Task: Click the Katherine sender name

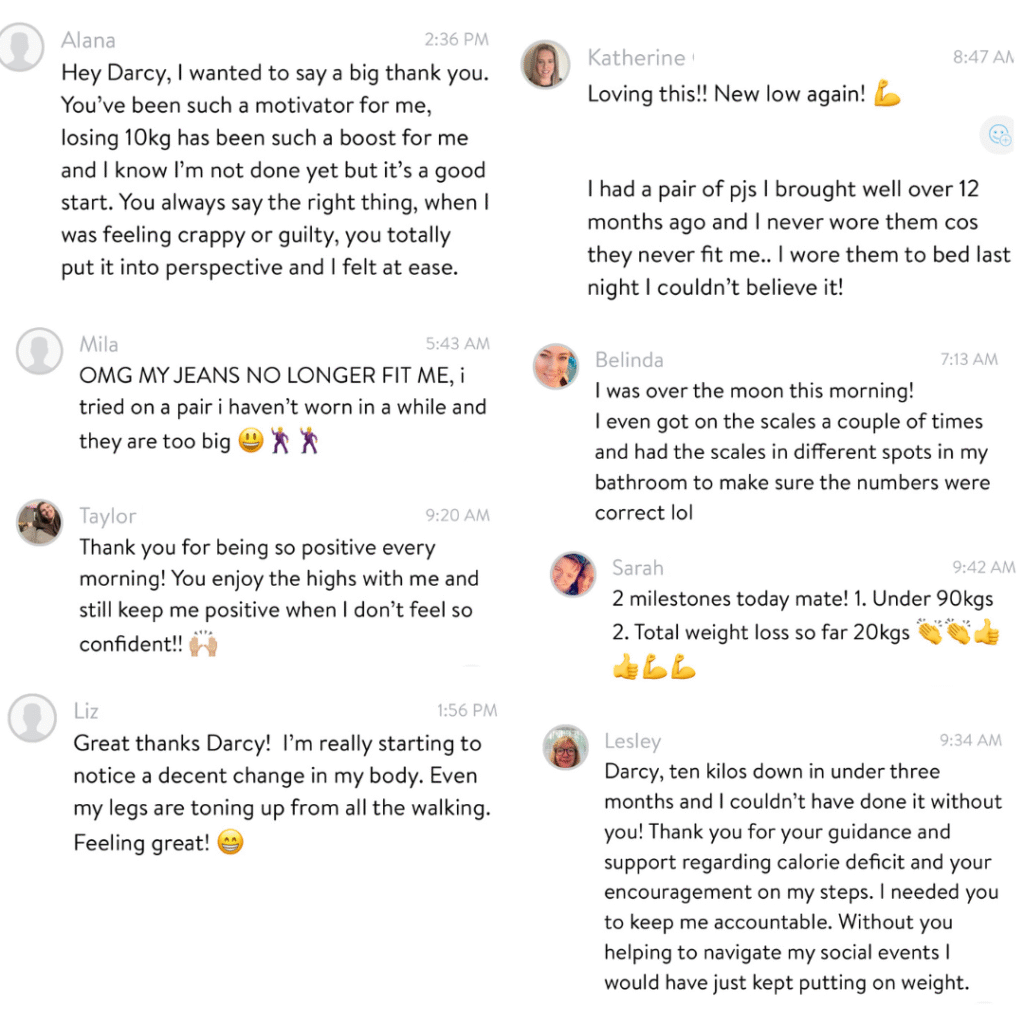Action: coord(636,57)
